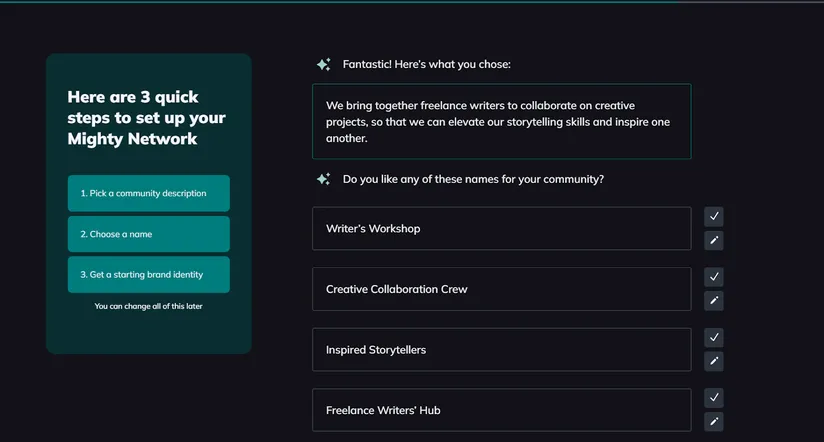Go to step 1 Pick a community description
Viewport: 824px width, 442px height.
coord(148,193)
